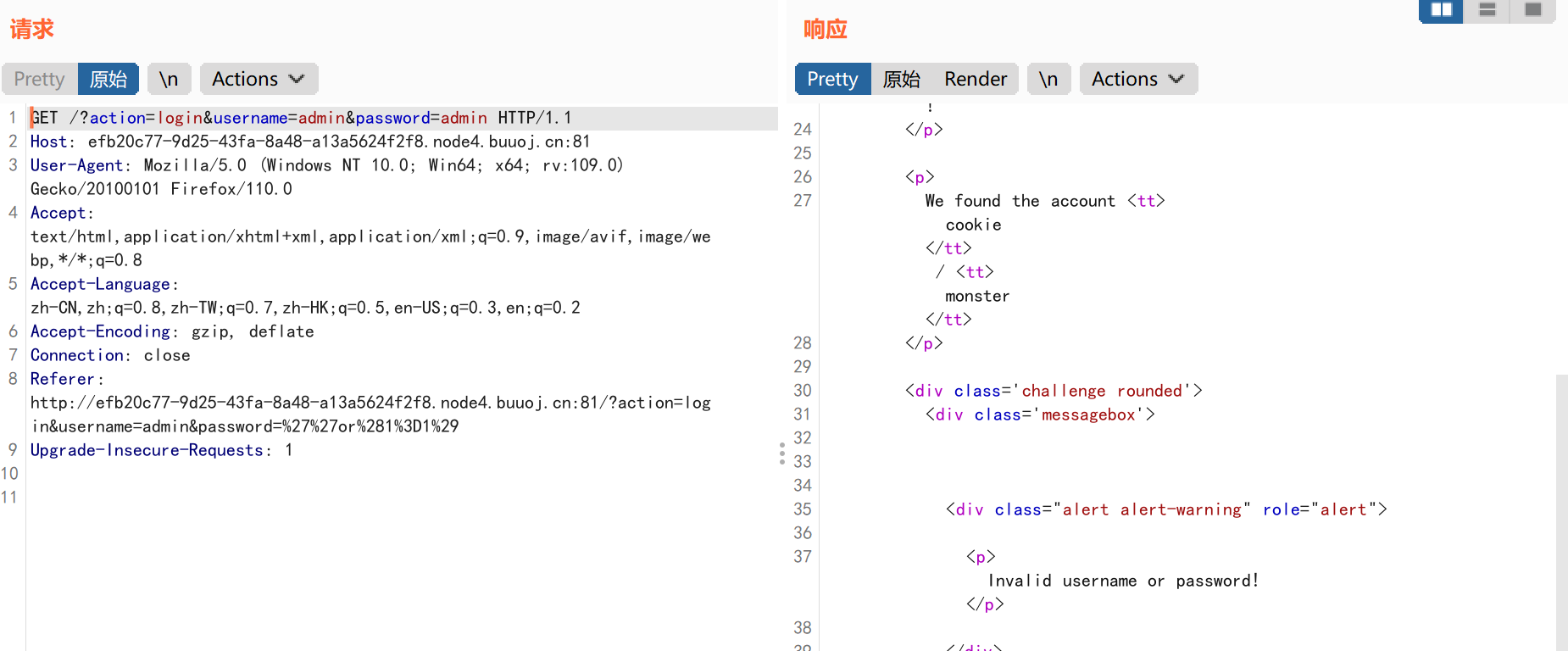The width and height of the screenshot is (1568, 651).
Task: Open the response Render tab
Action: click(976, 79)
